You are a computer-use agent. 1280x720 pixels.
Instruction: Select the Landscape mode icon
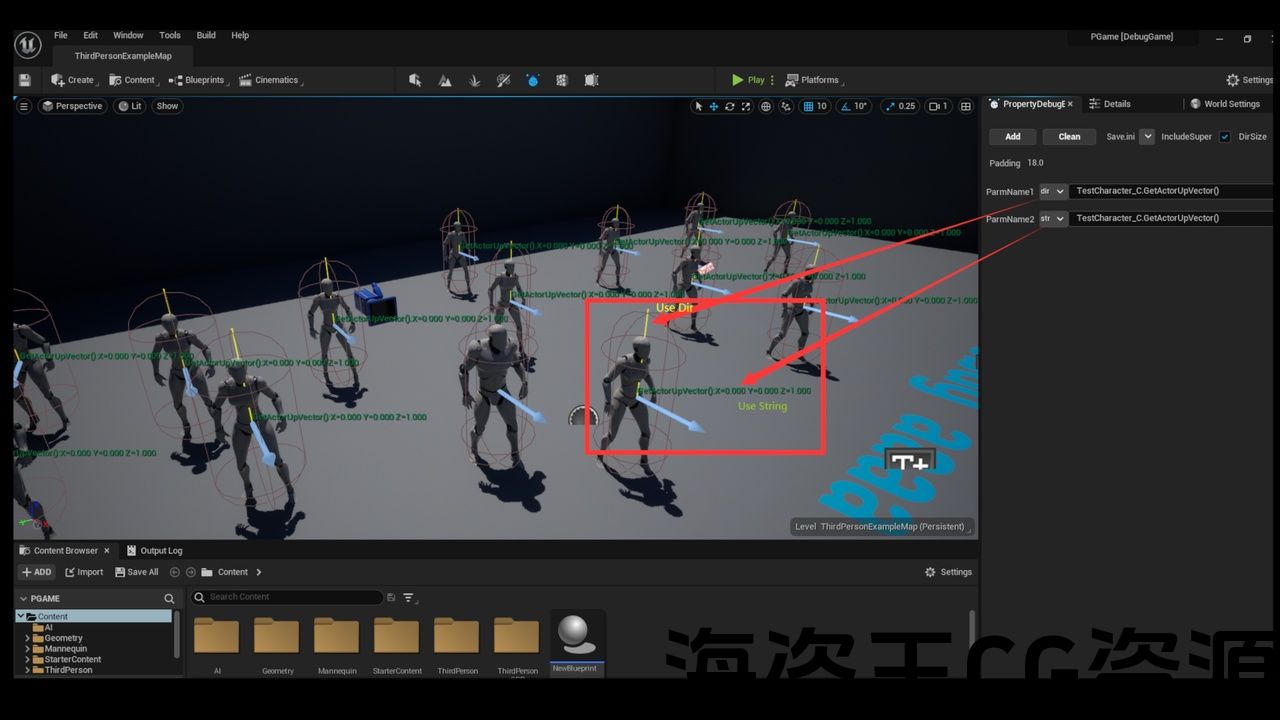click(445, 80)
